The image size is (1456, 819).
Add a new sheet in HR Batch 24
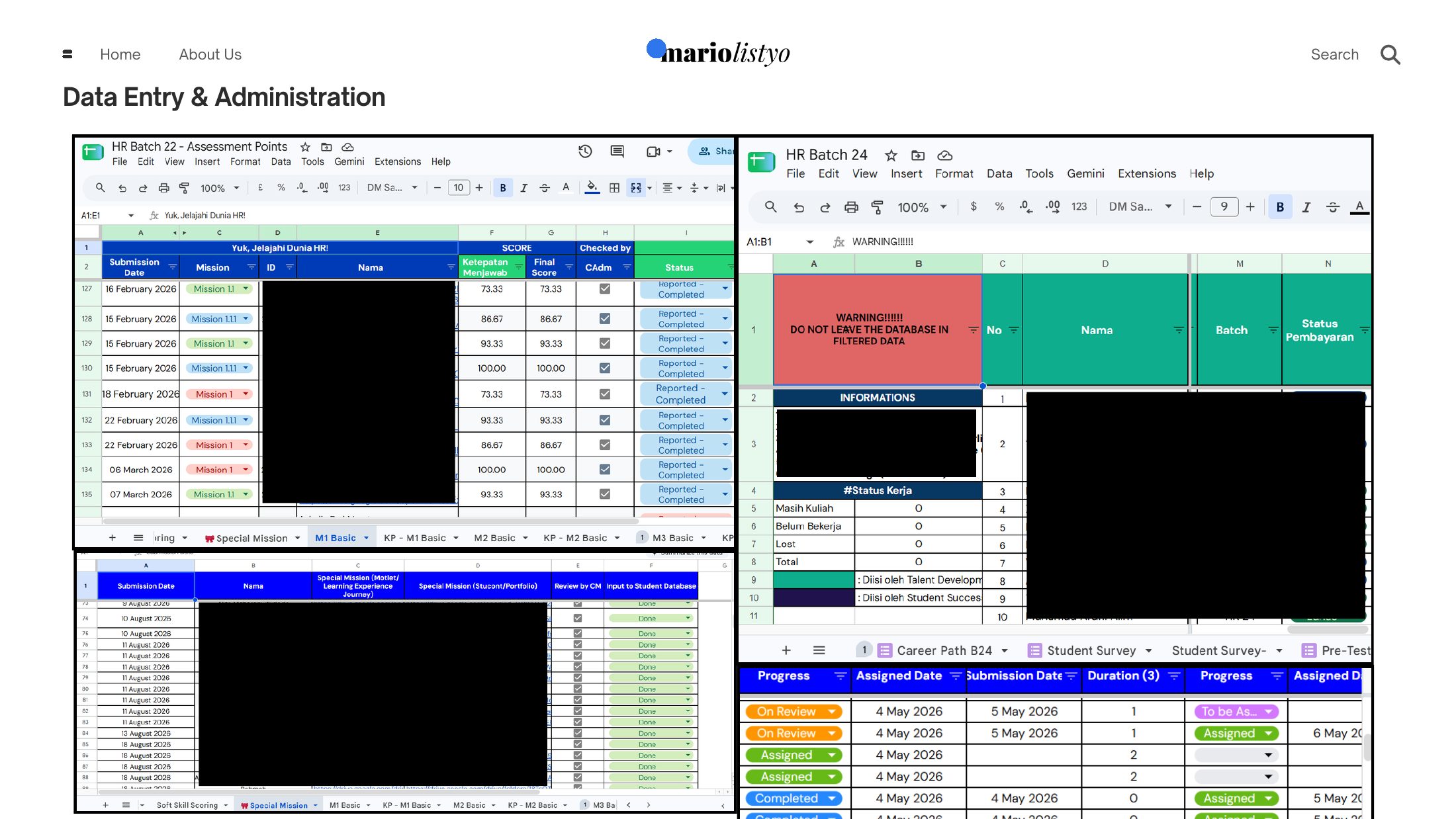pyautogui.click(x=786, y=650)
